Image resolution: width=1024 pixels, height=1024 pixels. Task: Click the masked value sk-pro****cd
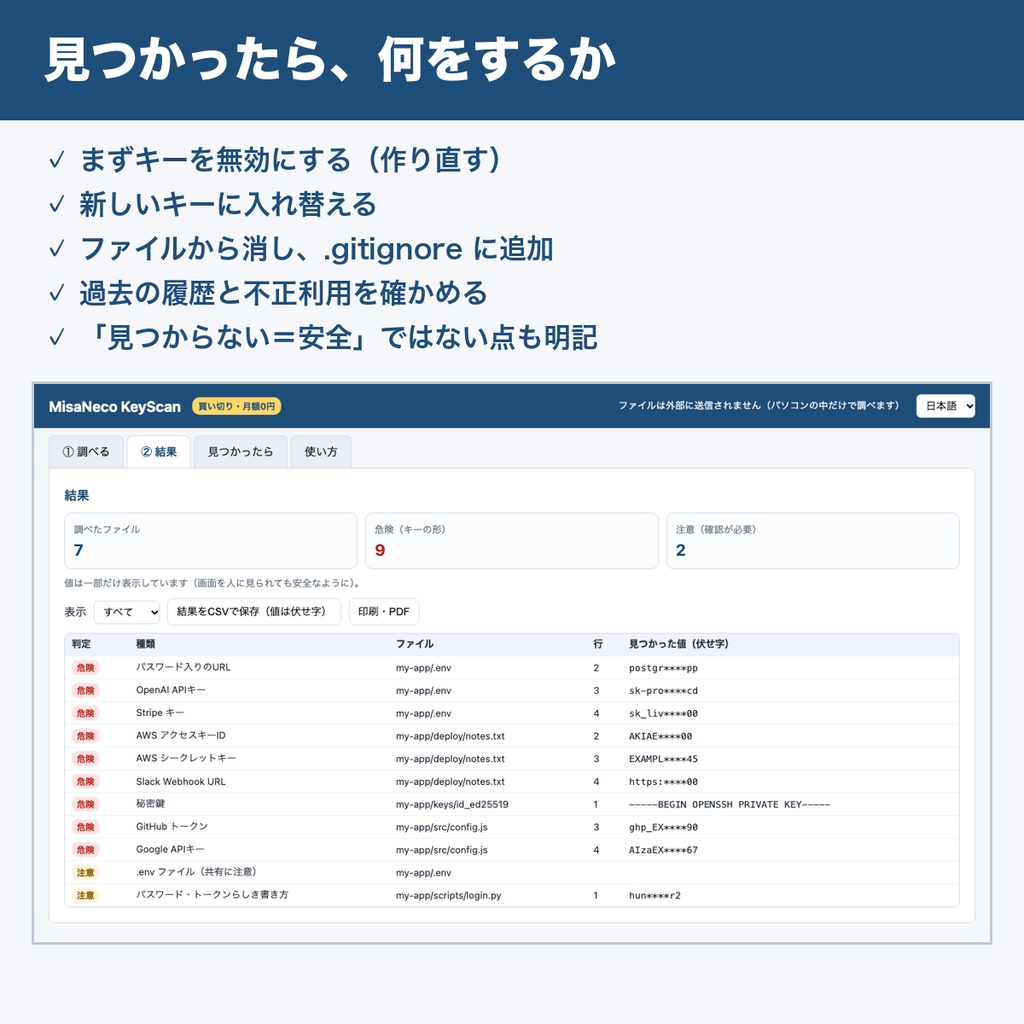click(664, 690)
